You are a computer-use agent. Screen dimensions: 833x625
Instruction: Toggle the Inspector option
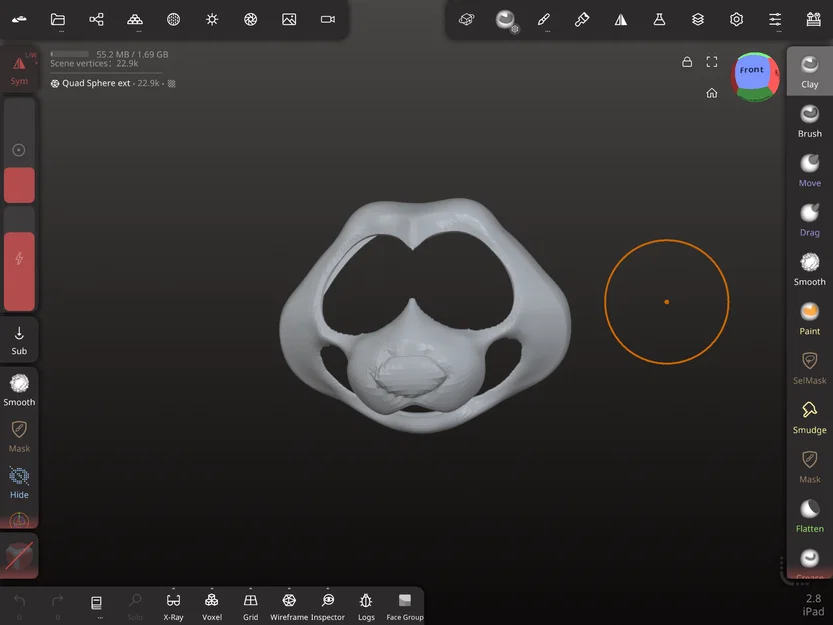328,606
